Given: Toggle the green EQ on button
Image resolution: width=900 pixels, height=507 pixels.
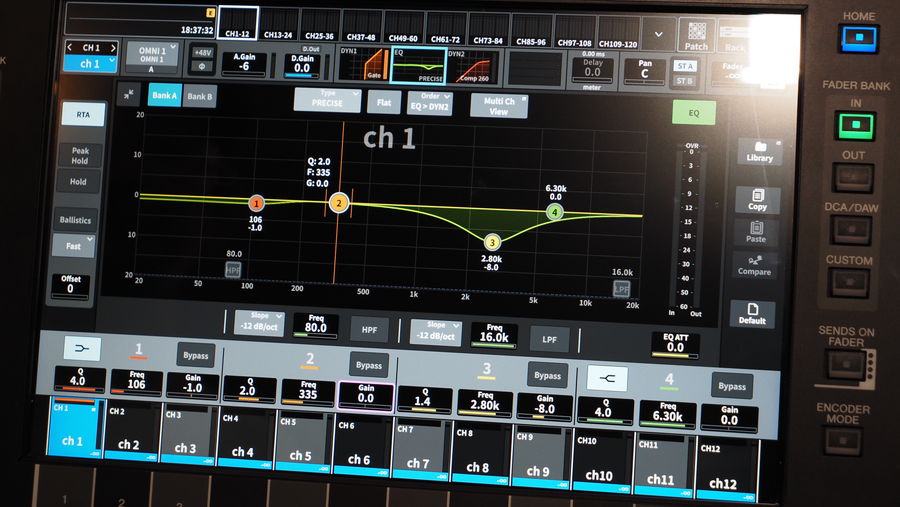Looking at the screenshot, I should click(x=693, y=112).
